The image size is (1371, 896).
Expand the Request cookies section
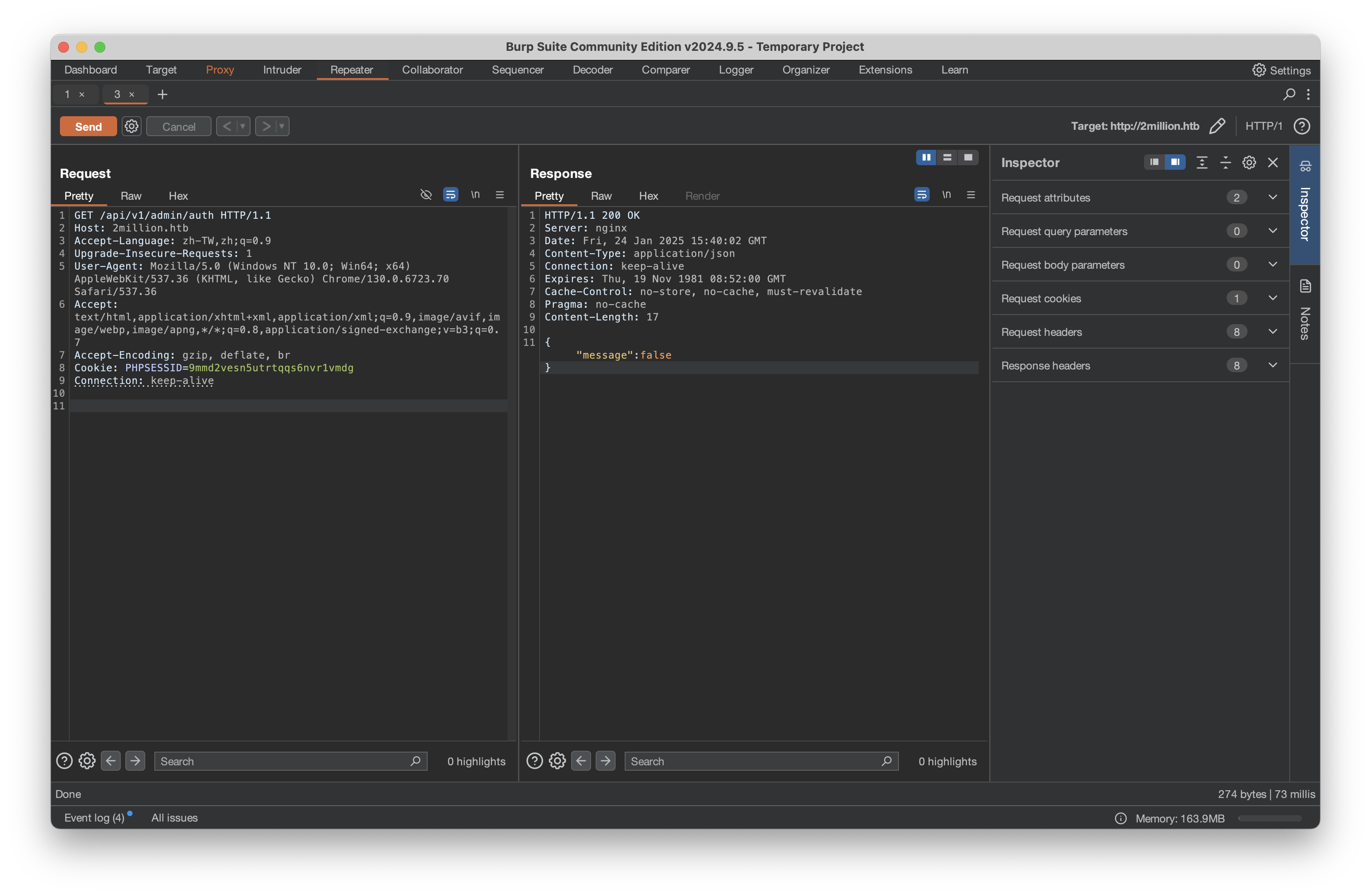(x=1273, y=298)
